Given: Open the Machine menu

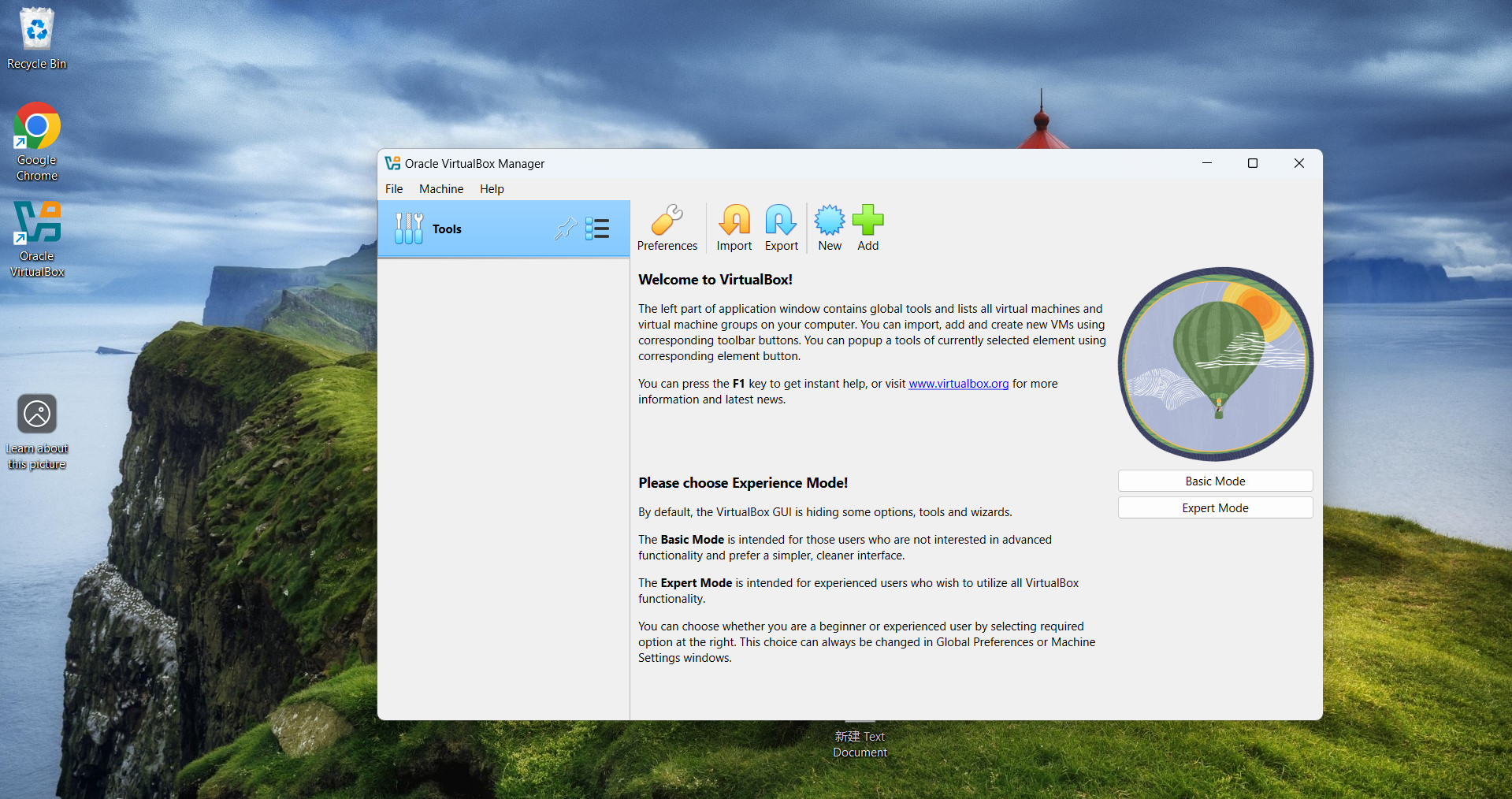Looking at the screenshot, I should pyautogui.click(x=441, y=189).
